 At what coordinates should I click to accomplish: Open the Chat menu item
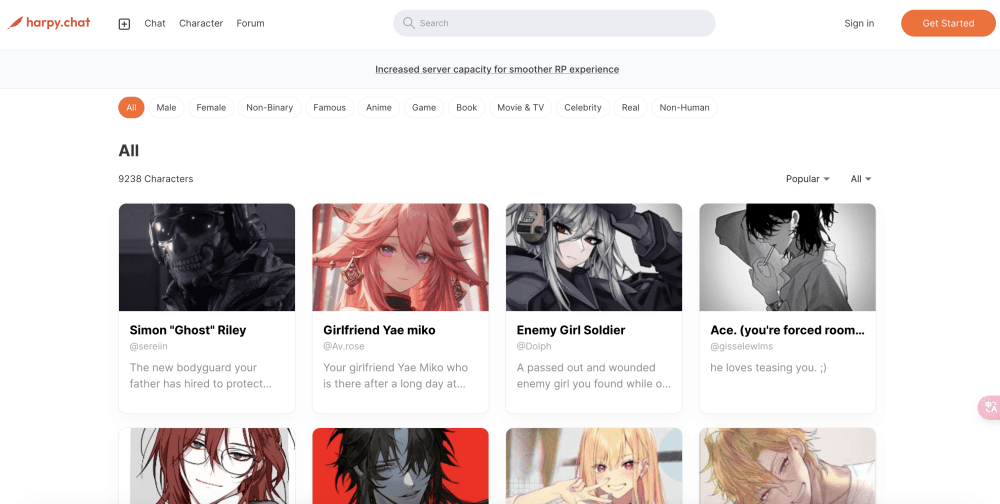point(155,23)
